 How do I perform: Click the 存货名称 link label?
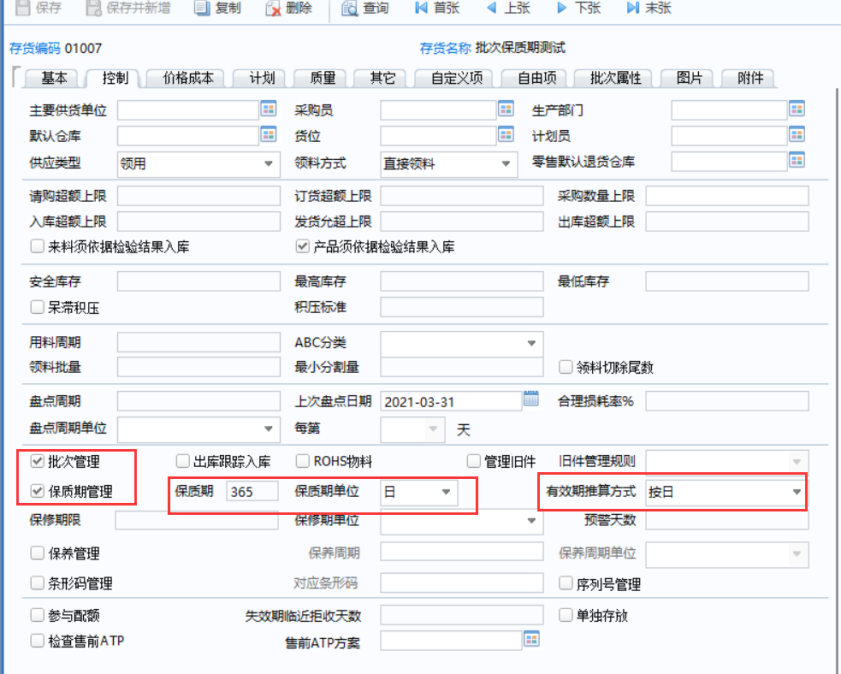coord(445,48)
